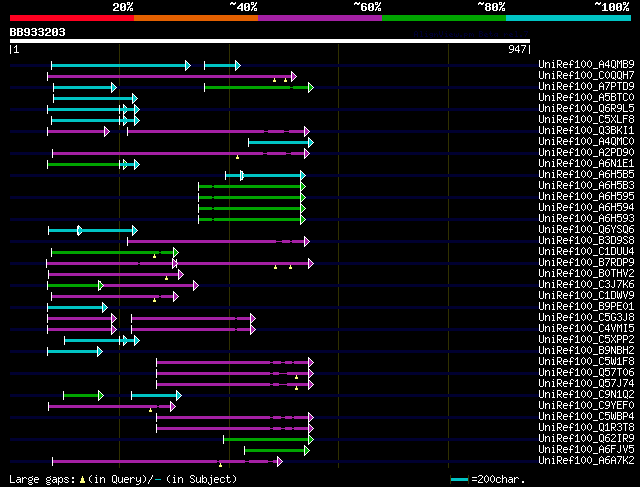Click the UniRef100_C5XLF8 label
The image size is (640, 487).
point(586,119)
